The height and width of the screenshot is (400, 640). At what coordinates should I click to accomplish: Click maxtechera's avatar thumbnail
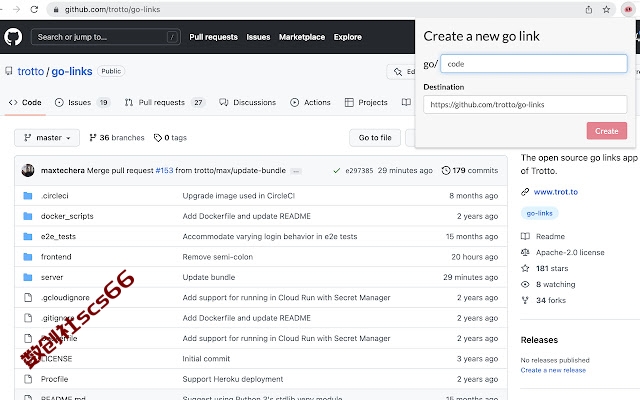28,170
